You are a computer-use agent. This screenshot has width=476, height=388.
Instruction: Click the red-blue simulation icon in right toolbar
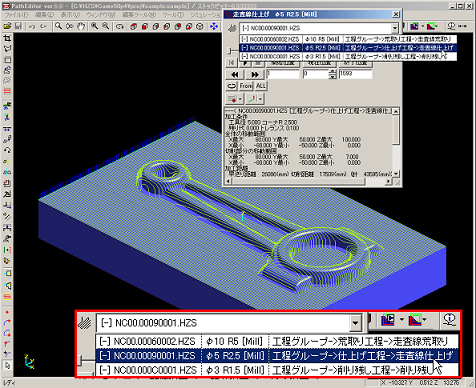[x=414, y=26]
